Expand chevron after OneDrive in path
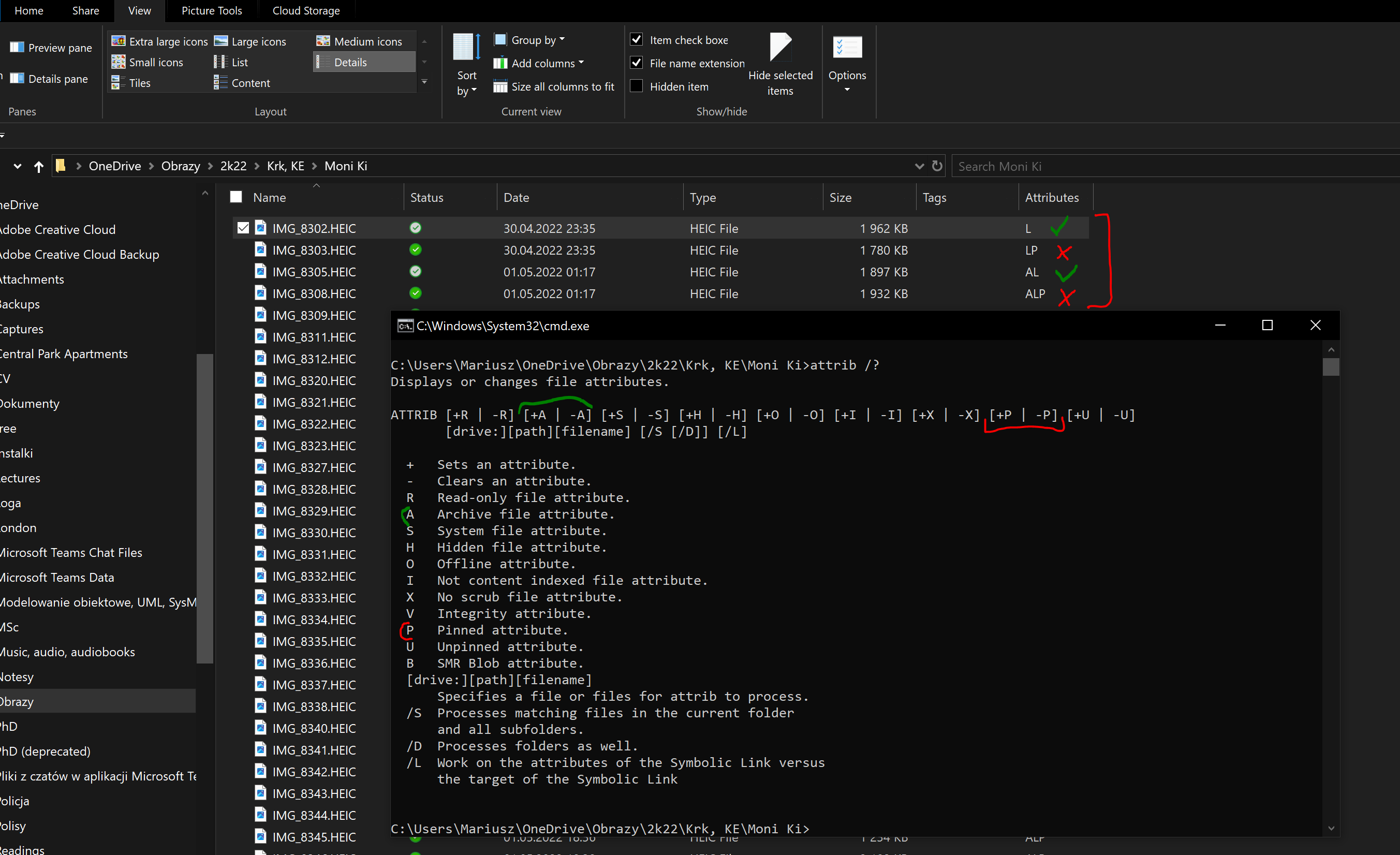The height and width of the screenshot is (855, 1400). [151, 166]
